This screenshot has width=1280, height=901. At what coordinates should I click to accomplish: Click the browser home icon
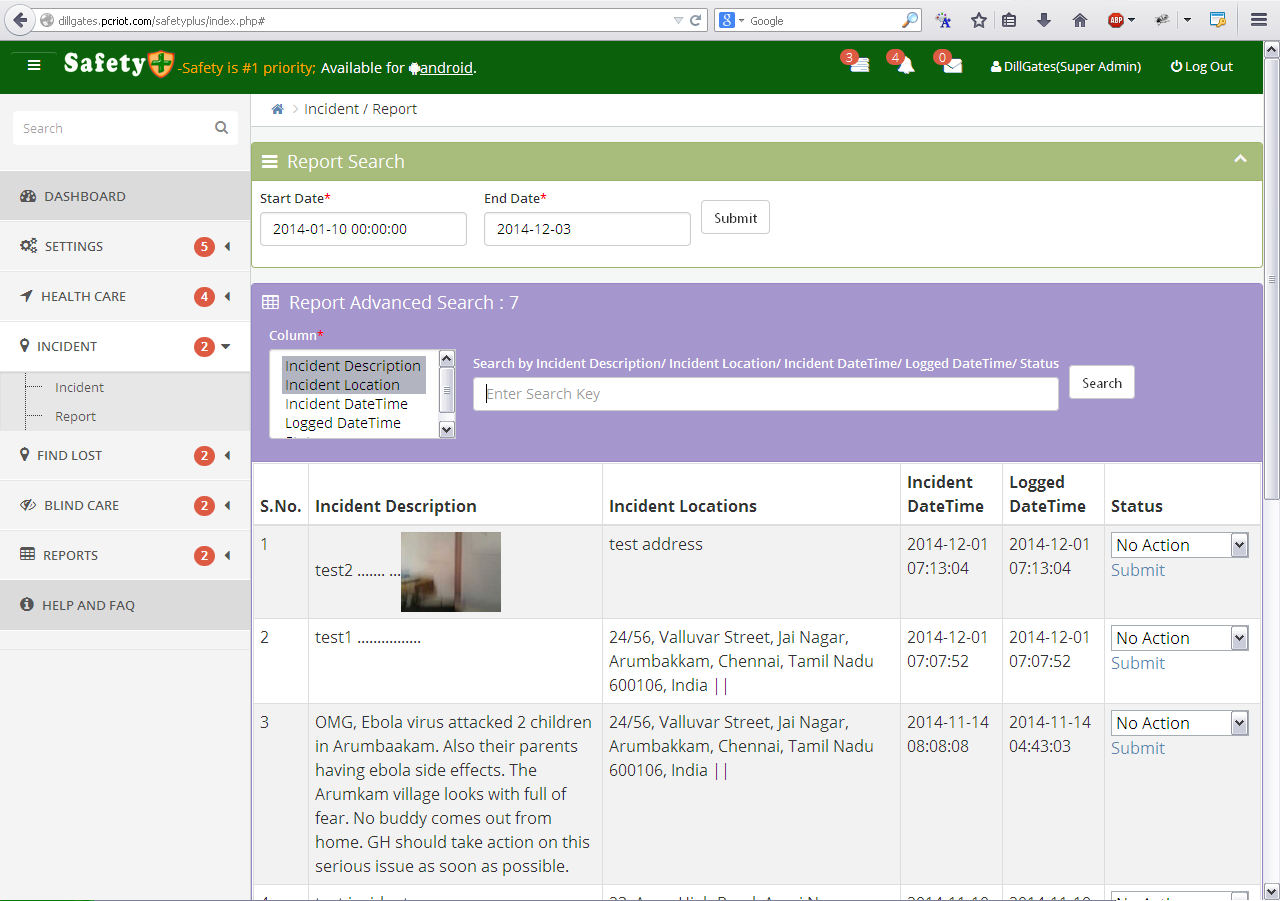coord(1079,20)
